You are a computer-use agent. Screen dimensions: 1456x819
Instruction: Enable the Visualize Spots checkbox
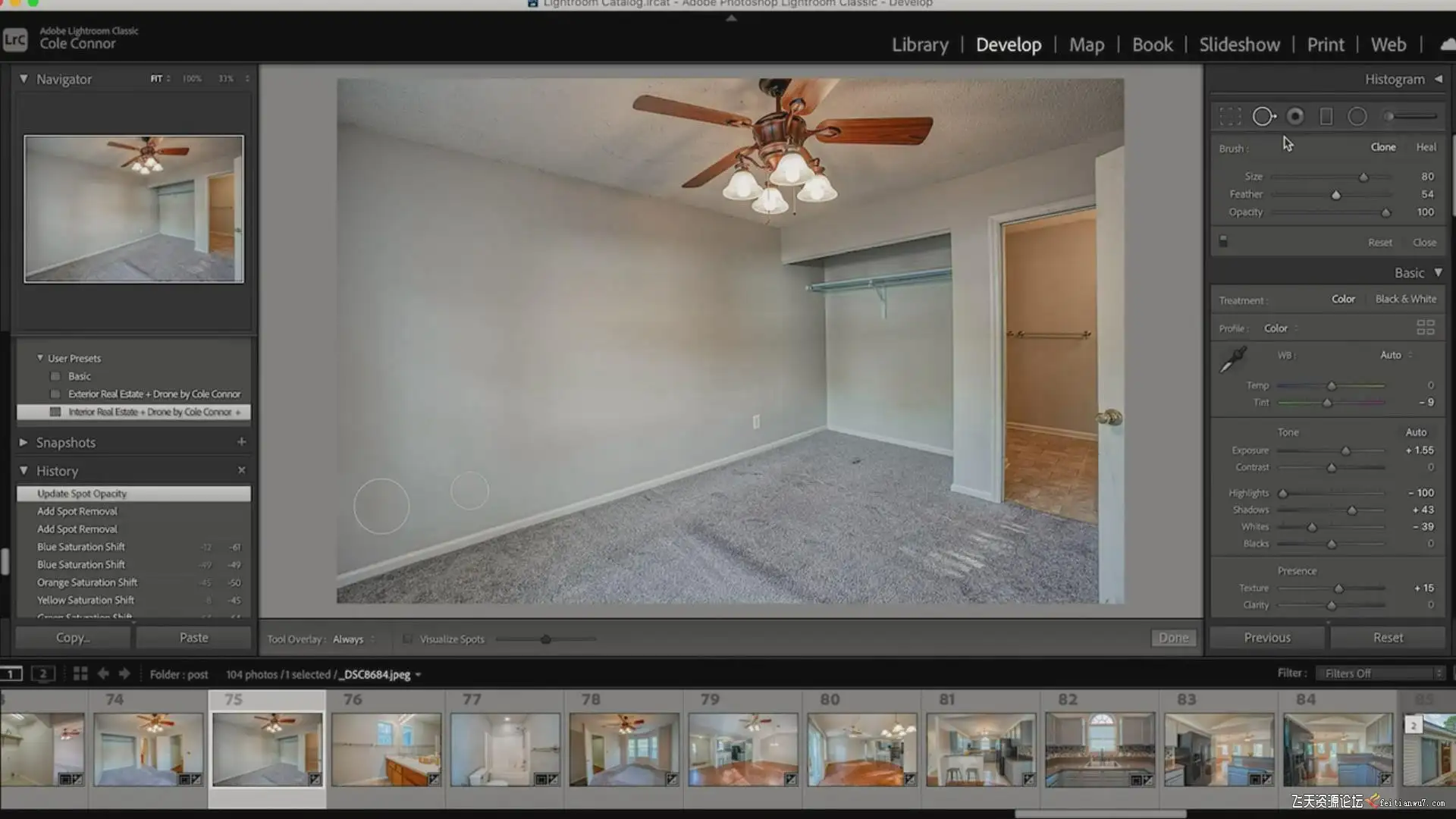(408, 639)
